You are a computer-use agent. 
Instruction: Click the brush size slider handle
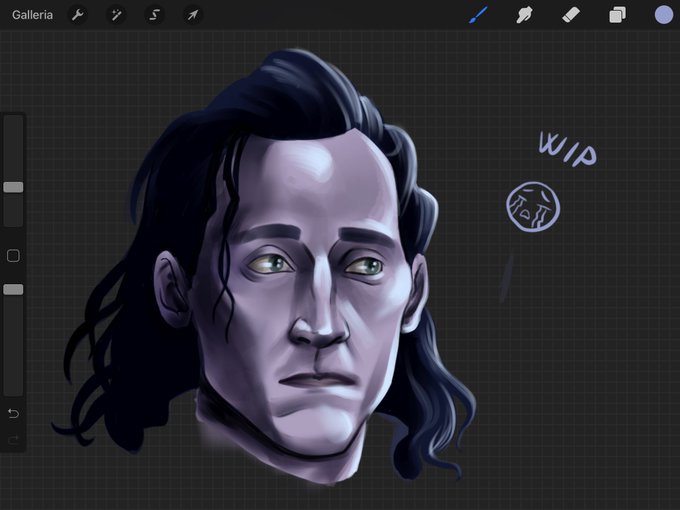pos(13,187)
